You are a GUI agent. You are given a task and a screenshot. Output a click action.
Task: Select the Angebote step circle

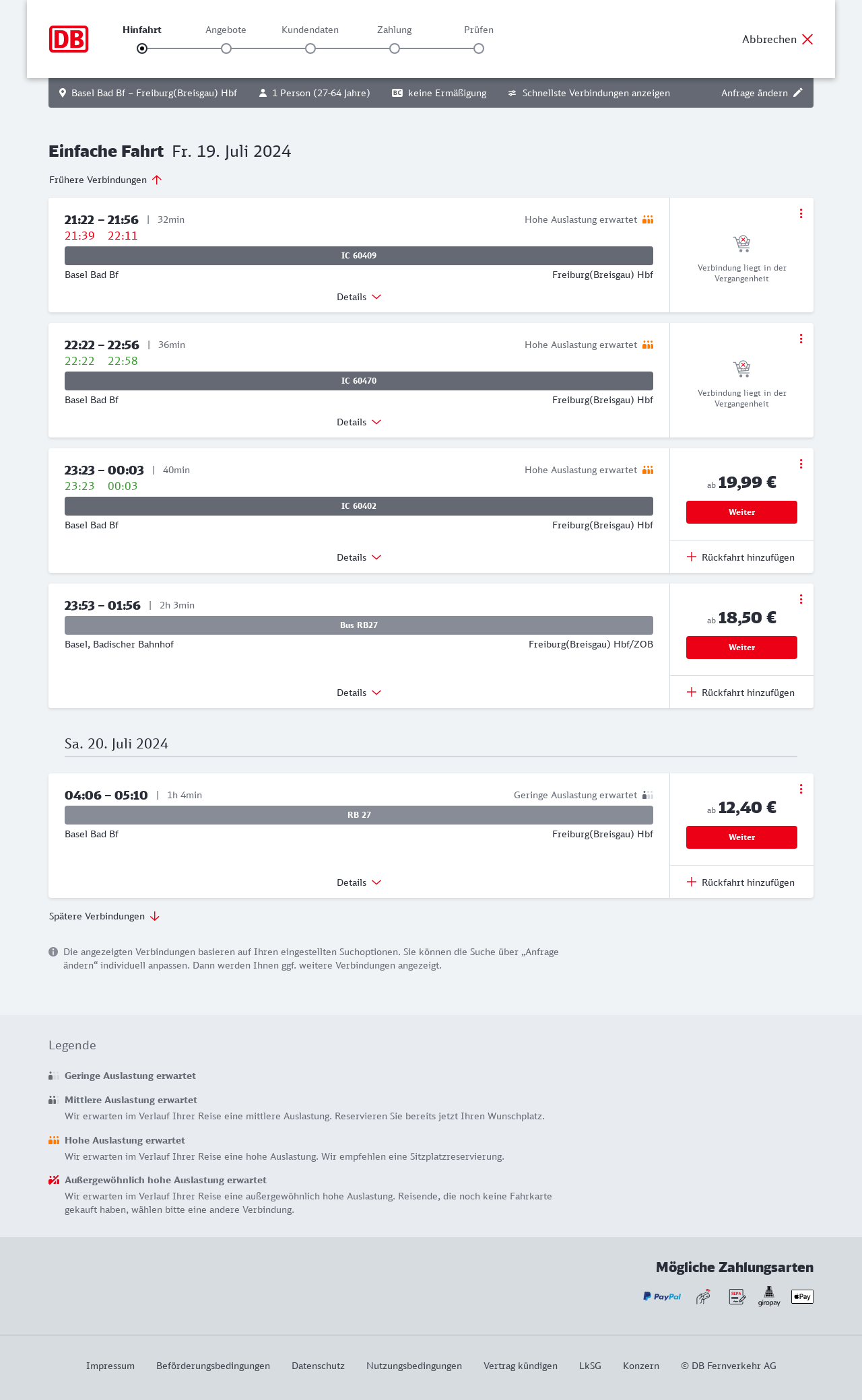(x=226, y=48)
